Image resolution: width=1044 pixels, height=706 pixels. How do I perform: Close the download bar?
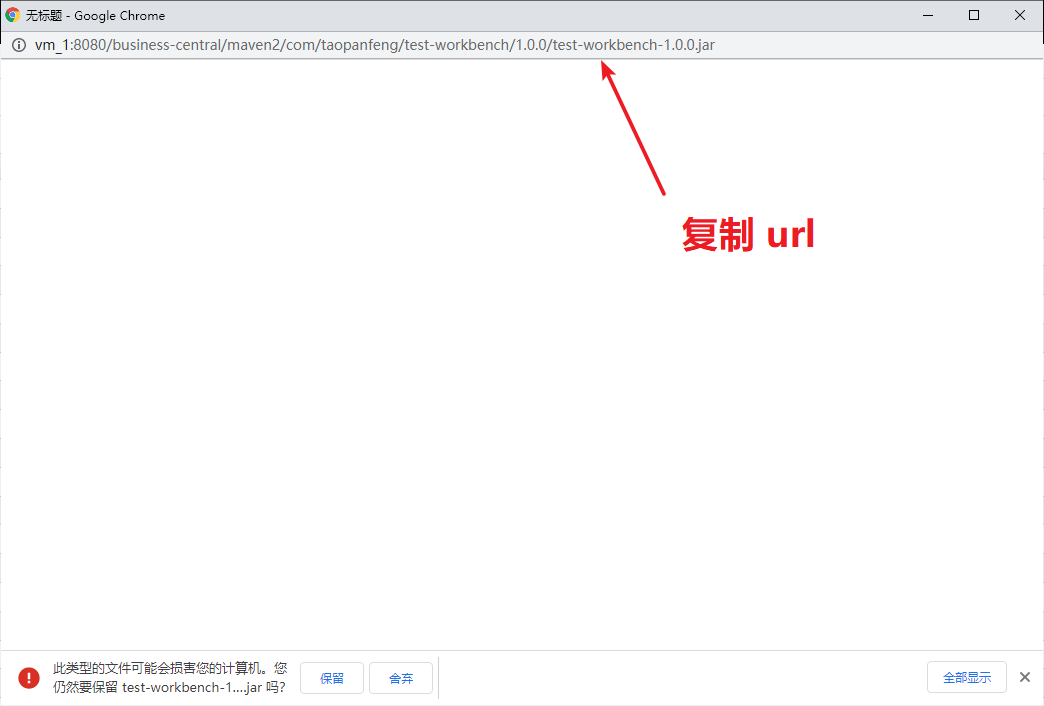(1025, 677)
